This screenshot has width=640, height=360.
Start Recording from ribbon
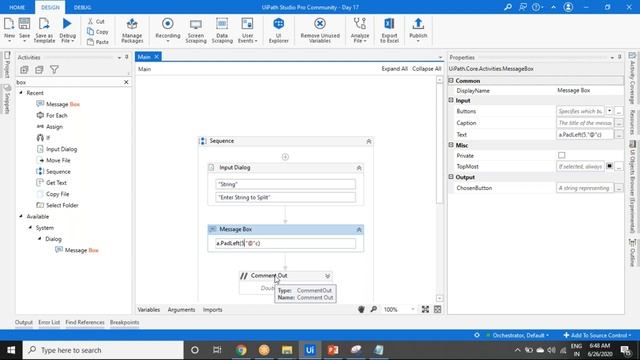[x=168, y=29]
